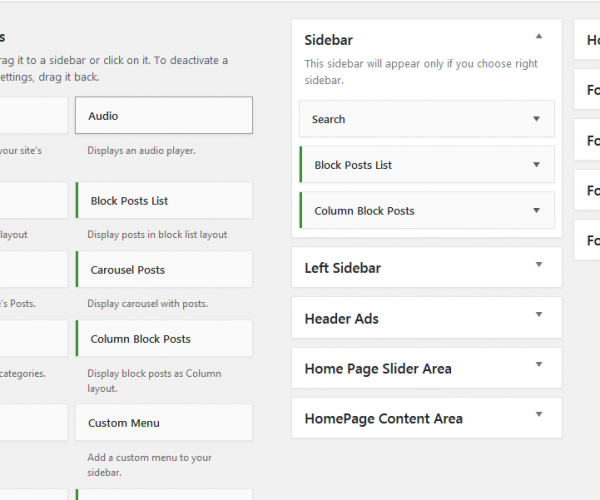Open Block Posts List widget title in Sidebar
This screenshot has height=500, width=600.
[x=353, y=165]
